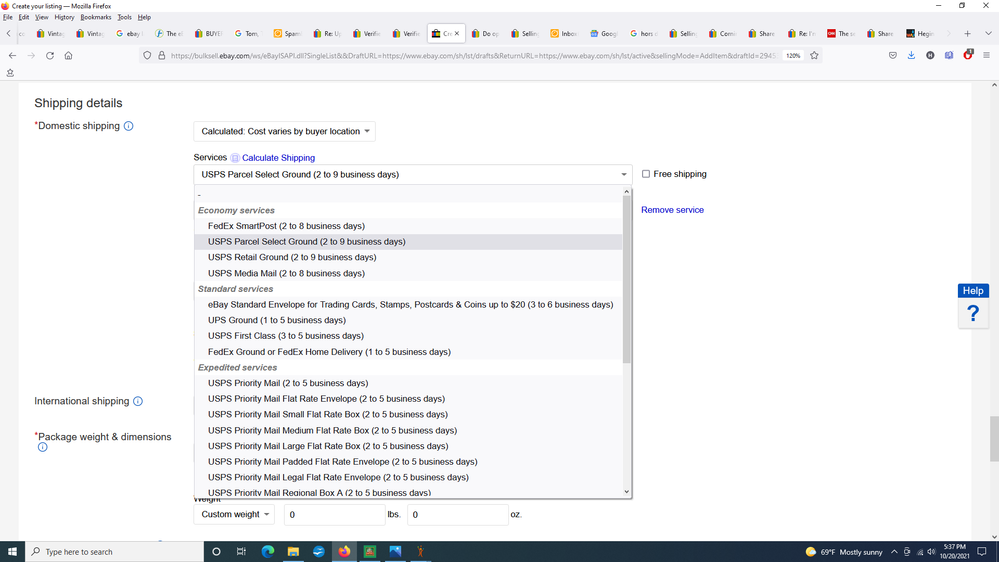Choose FedEx Ground or FedEx Home Delivery
999x562 pixels.
408,352
